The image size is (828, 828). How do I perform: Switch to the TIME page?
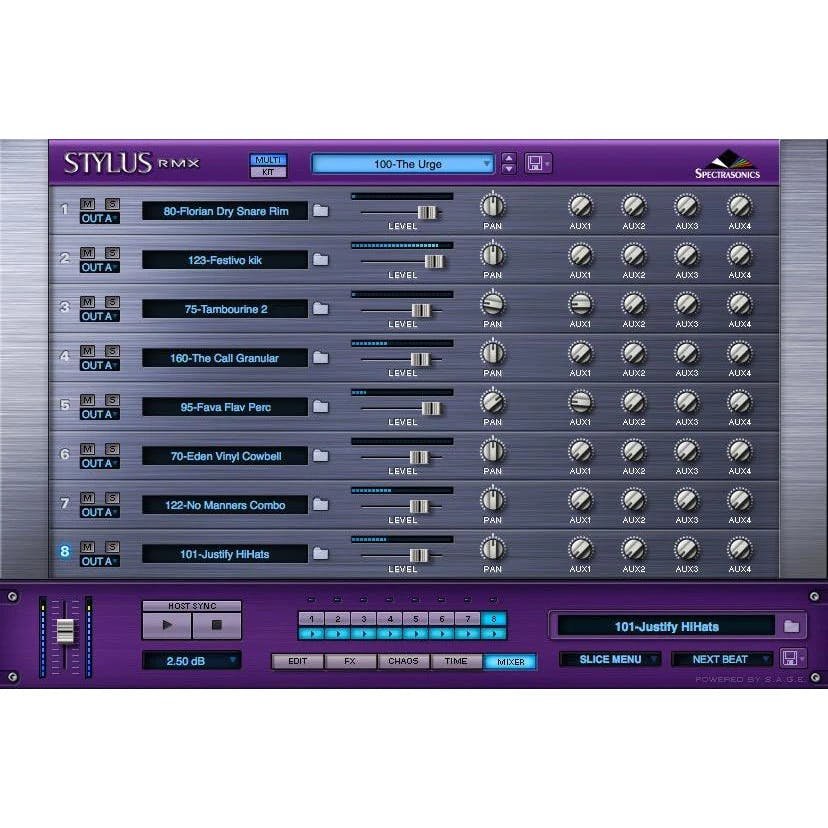[456, 661]
